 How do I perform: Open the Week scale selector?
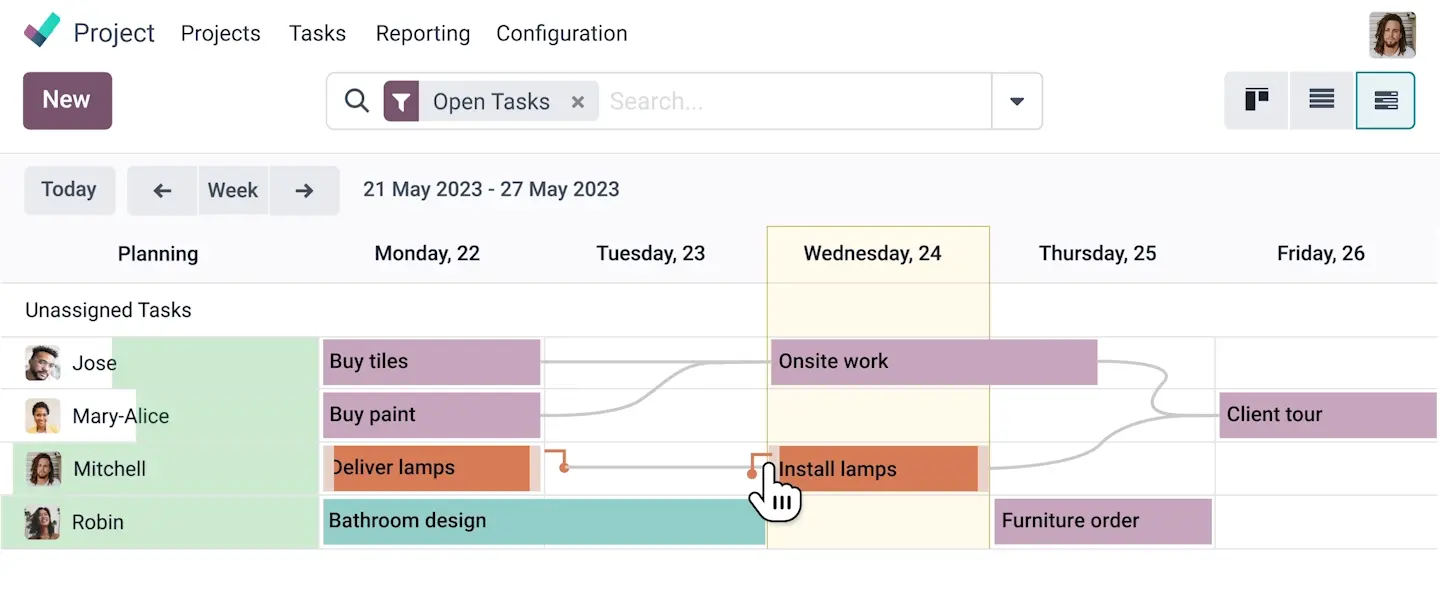click(x=233, y=190)
